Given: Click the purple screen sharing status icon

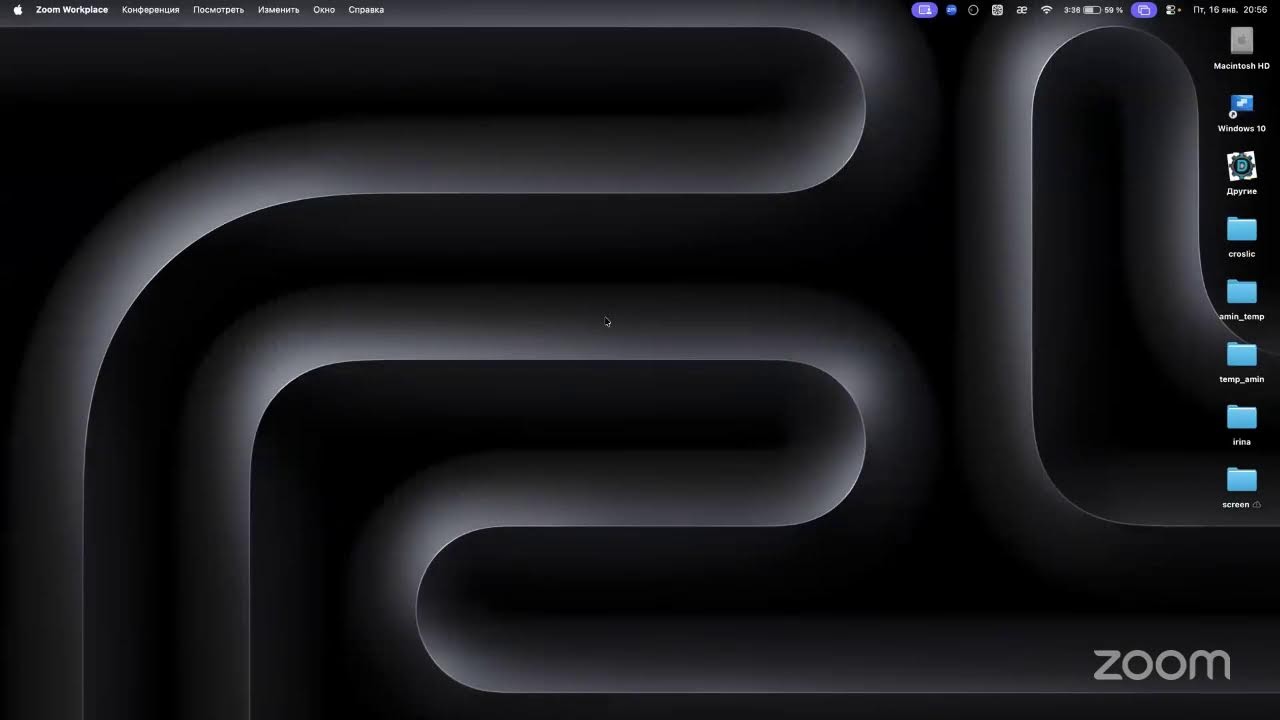Looking at the screenshot, I should point(924,10).
